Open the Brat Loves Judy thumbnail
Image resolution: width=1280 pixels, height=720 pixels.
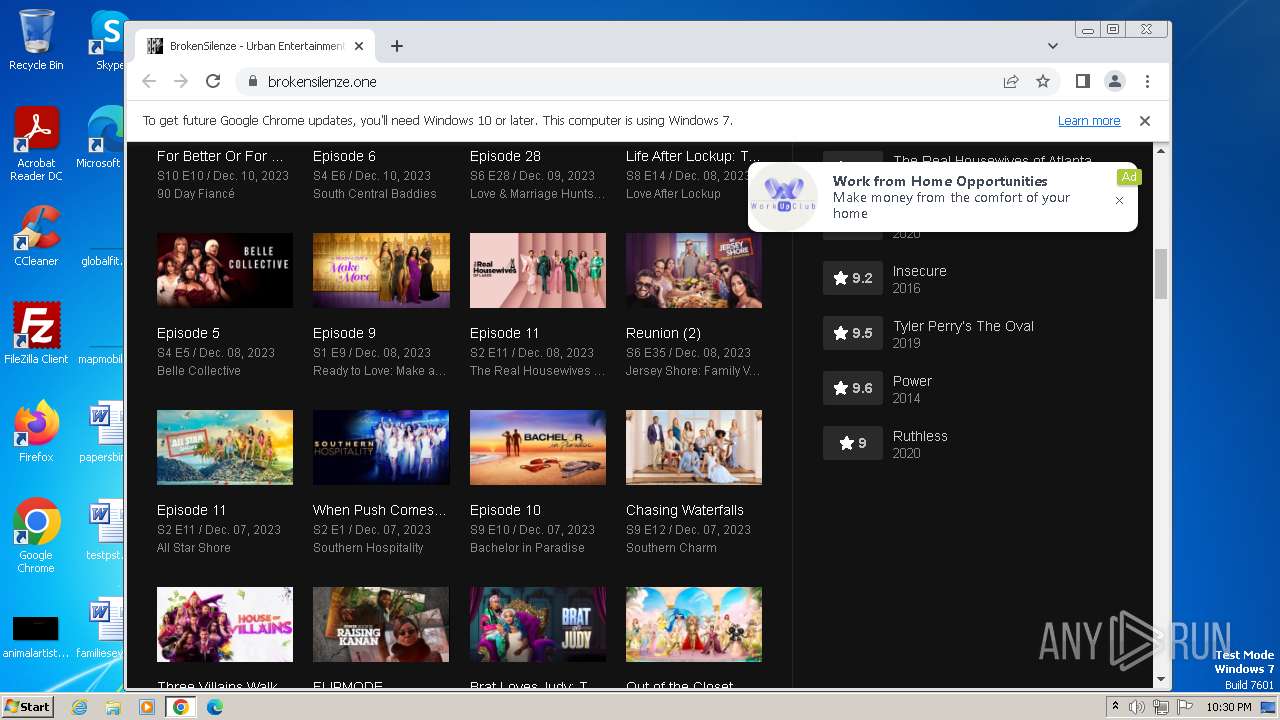(538, 624)
